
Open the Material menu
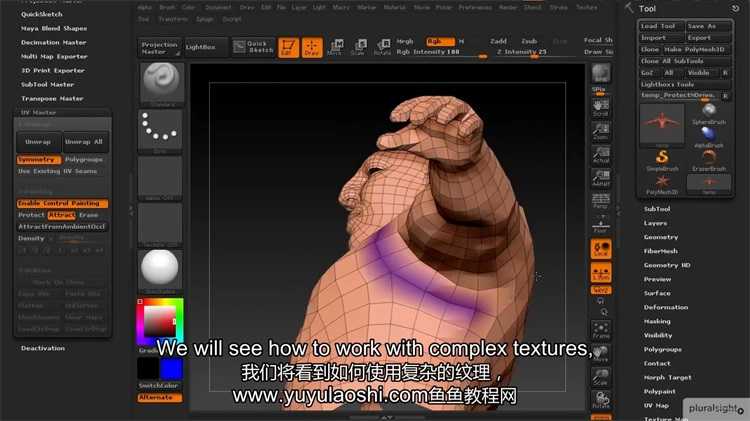tap(395, 7)
